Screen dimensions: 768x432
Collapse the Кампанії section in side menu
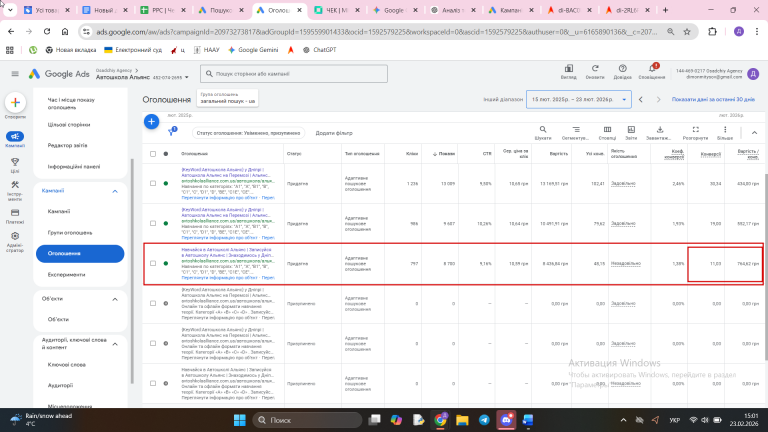click(x=114, y=190)
